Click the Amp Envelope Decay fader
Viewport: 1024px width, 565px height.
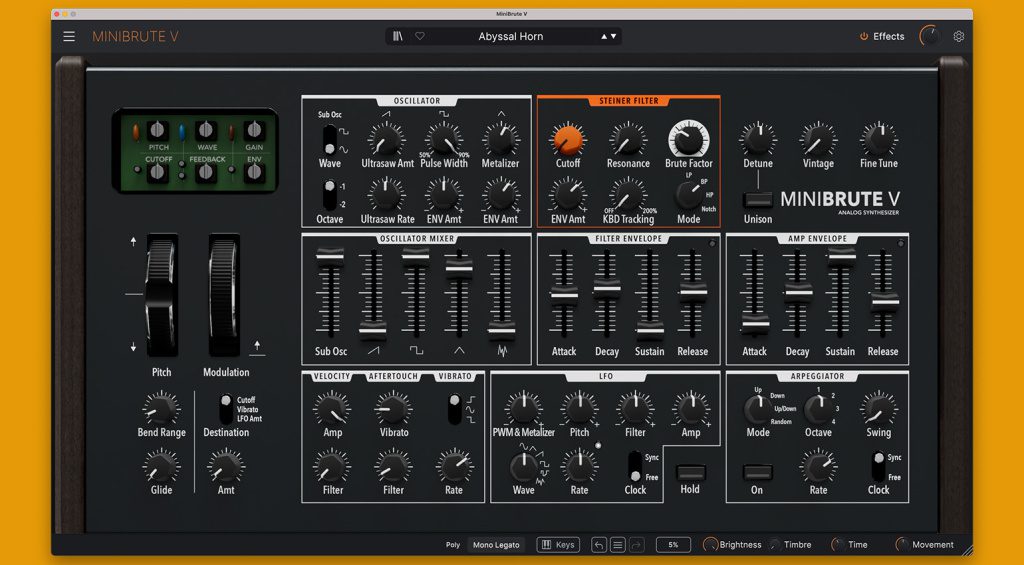[798, 292]
